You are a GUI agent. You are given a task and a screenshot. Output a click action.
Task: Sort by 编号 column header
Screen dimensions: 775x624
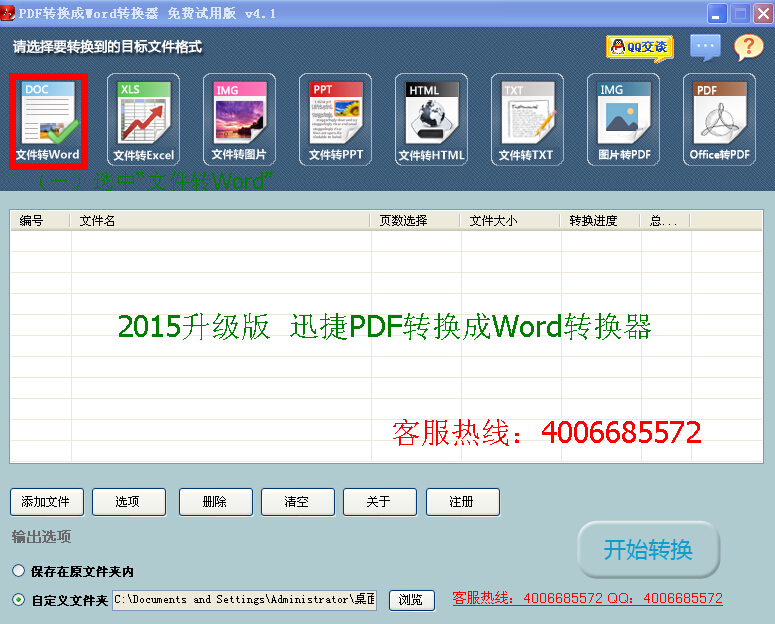41,221
